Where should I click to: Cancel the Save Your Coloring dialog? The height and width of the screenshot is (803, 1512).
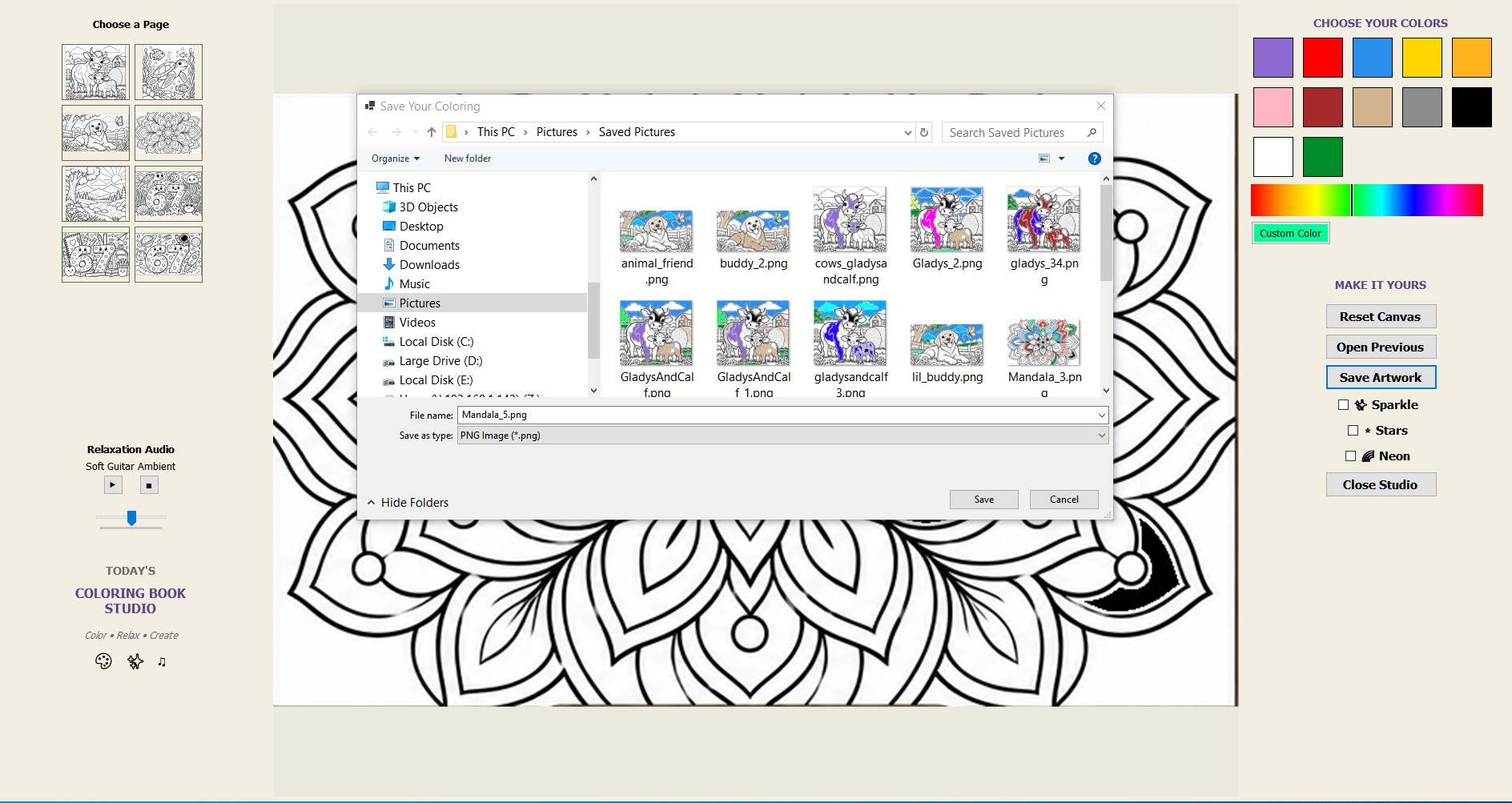pos(1064,500)
